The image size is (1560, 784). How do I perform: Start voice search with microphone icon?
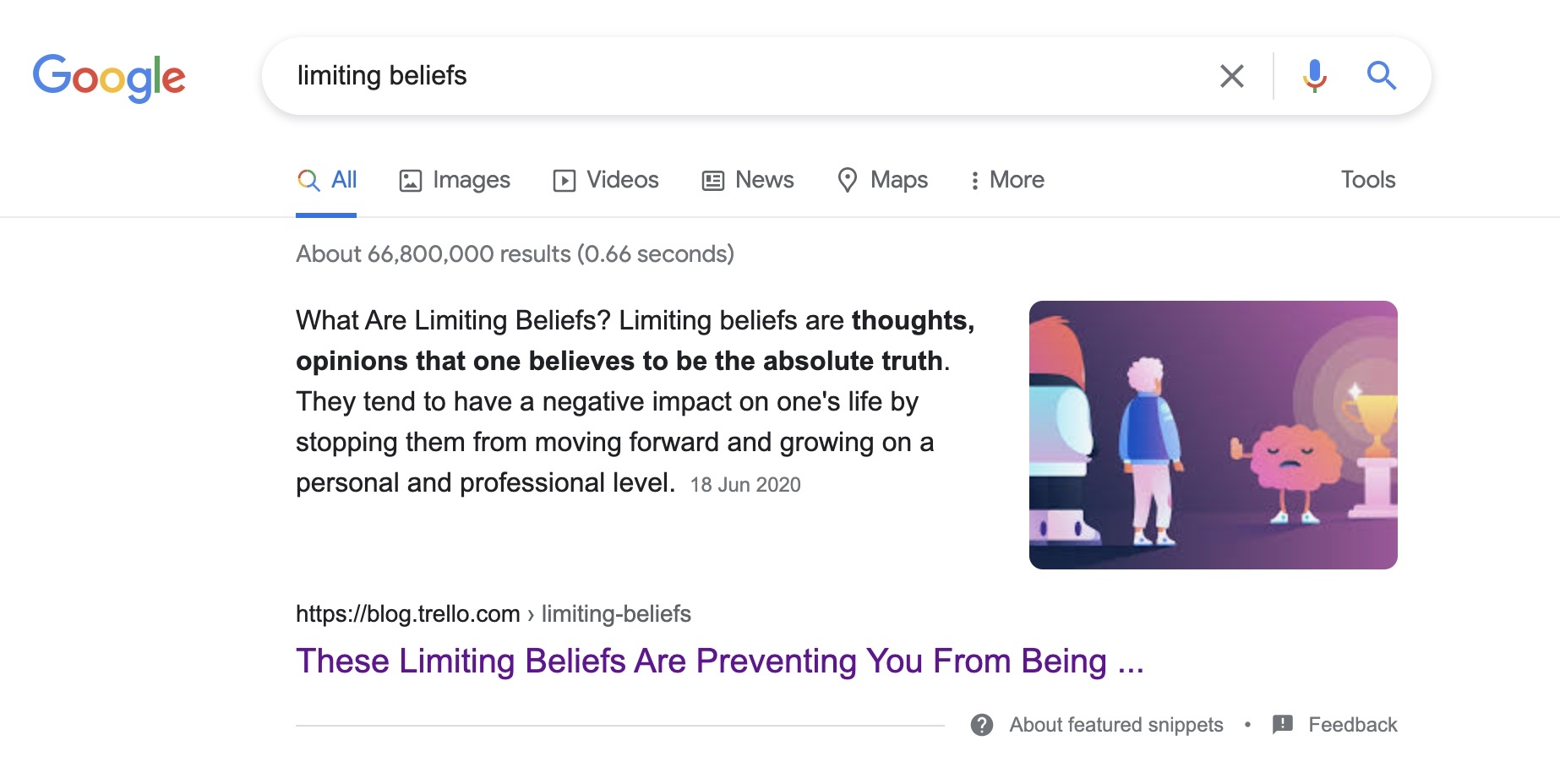[1314, 76]
